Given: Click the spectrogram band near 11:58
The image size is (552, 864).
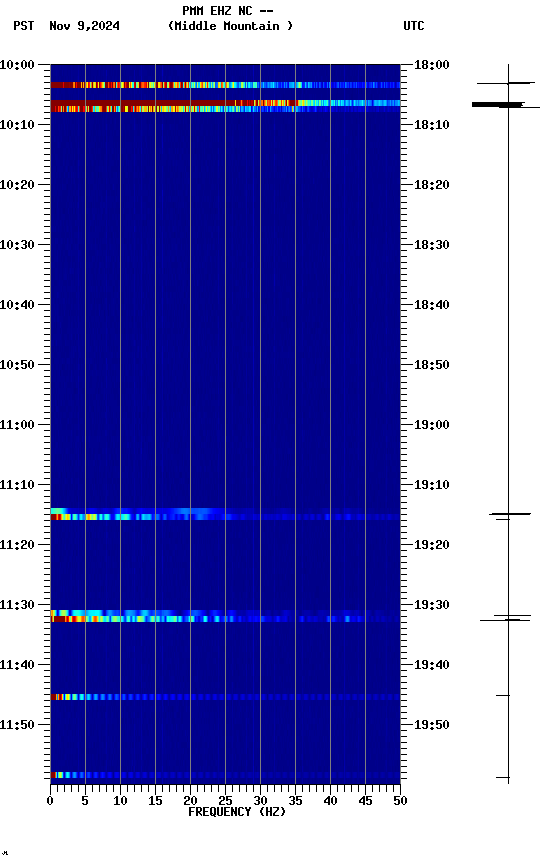Looking at the screenshot, I should [x=225, y=775].
